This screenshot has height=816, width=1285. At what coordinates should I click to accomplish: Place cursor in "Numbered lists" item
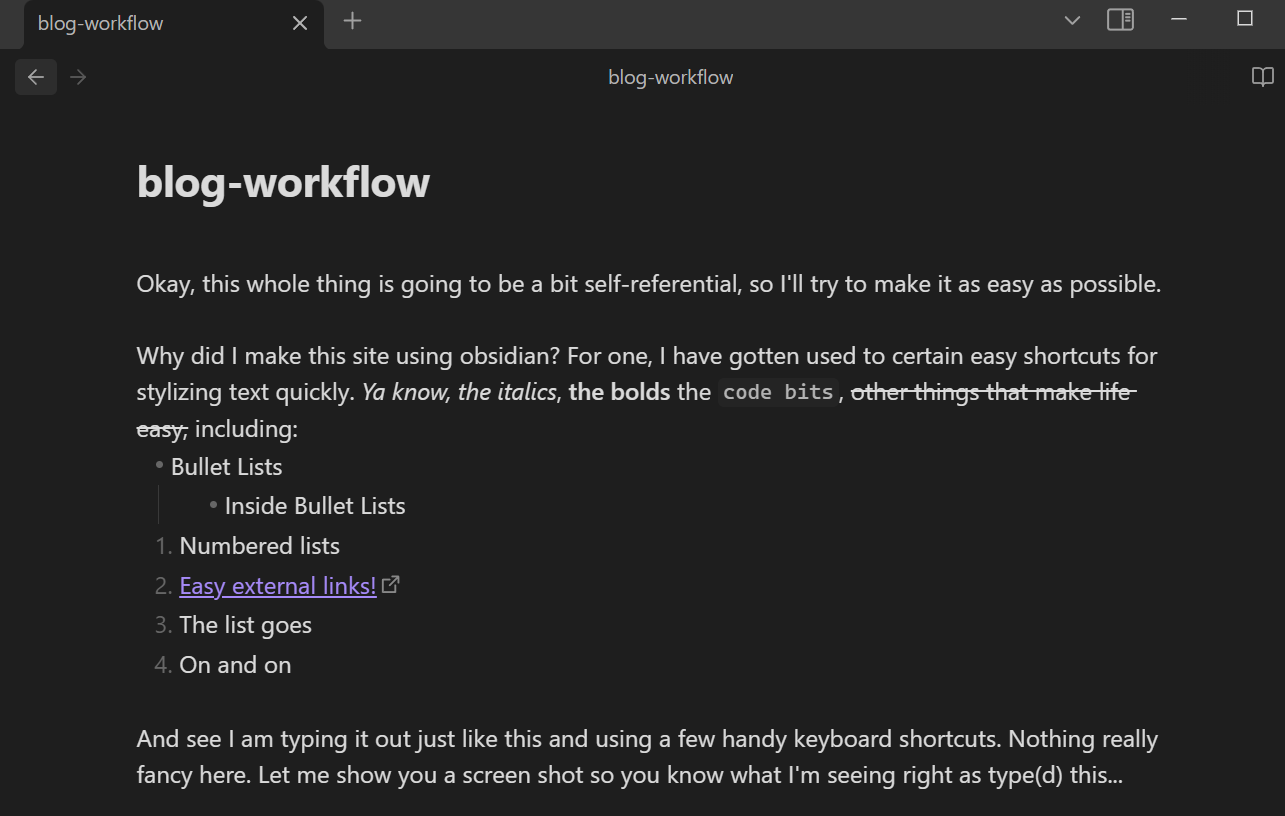pos(259,546)
